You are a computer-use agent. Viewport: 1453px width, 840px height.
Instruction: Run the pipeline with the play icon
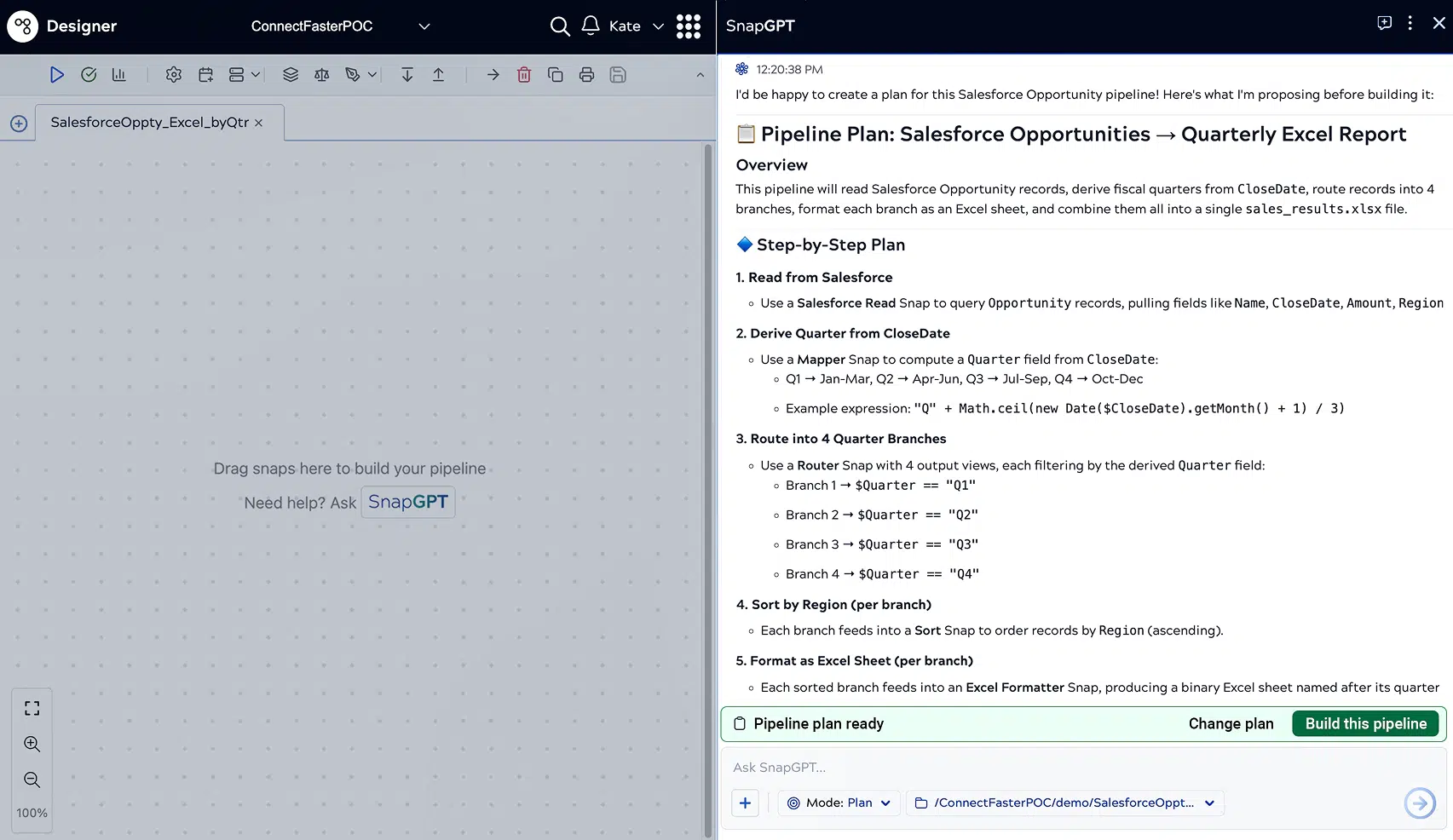(x=57, y=75)
